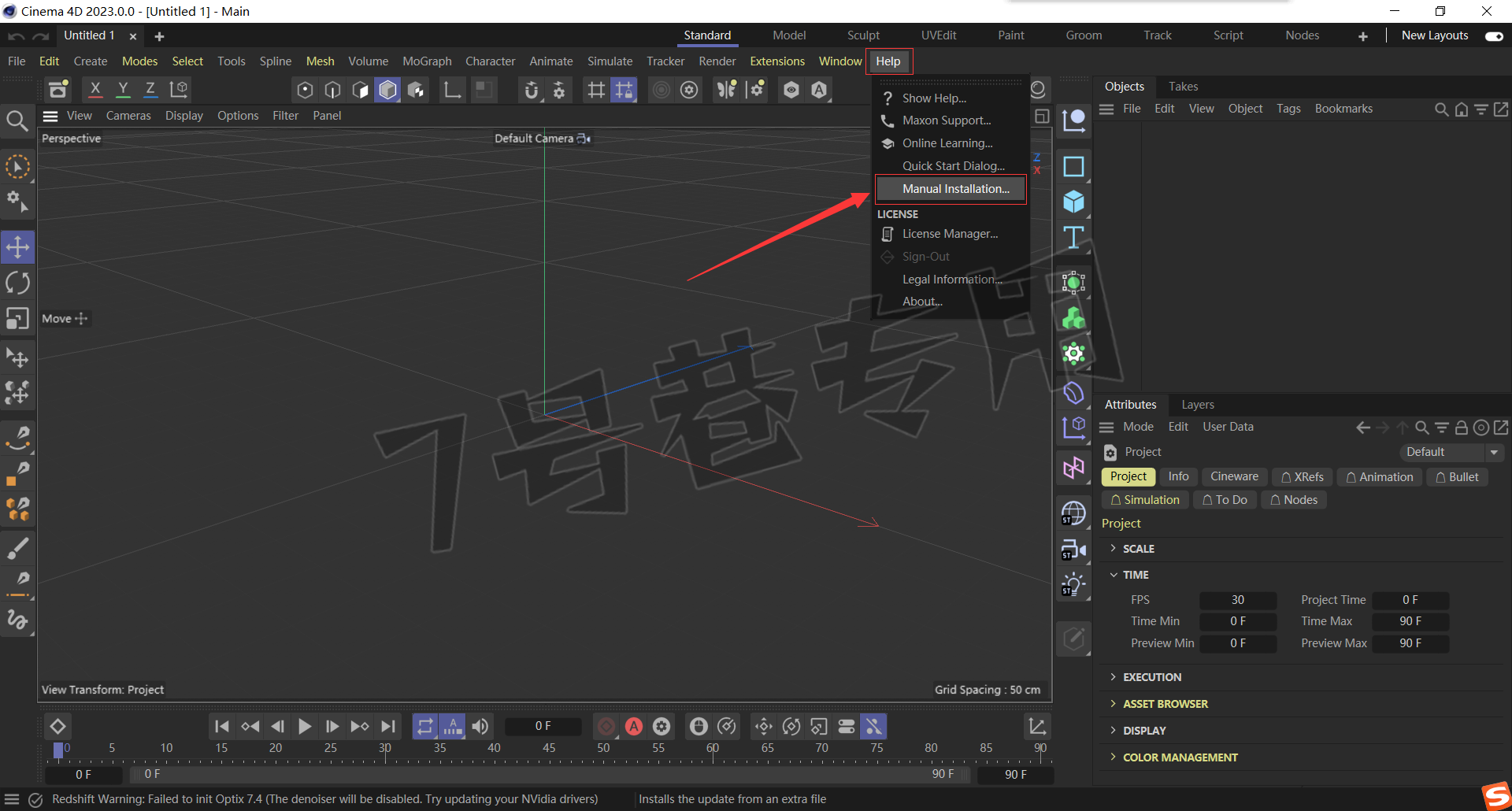Image resolution: width=1512 pixels, height=811 pixels.
Task: Click back arrow in Attributes manager
Action: tap(1363, 428)
